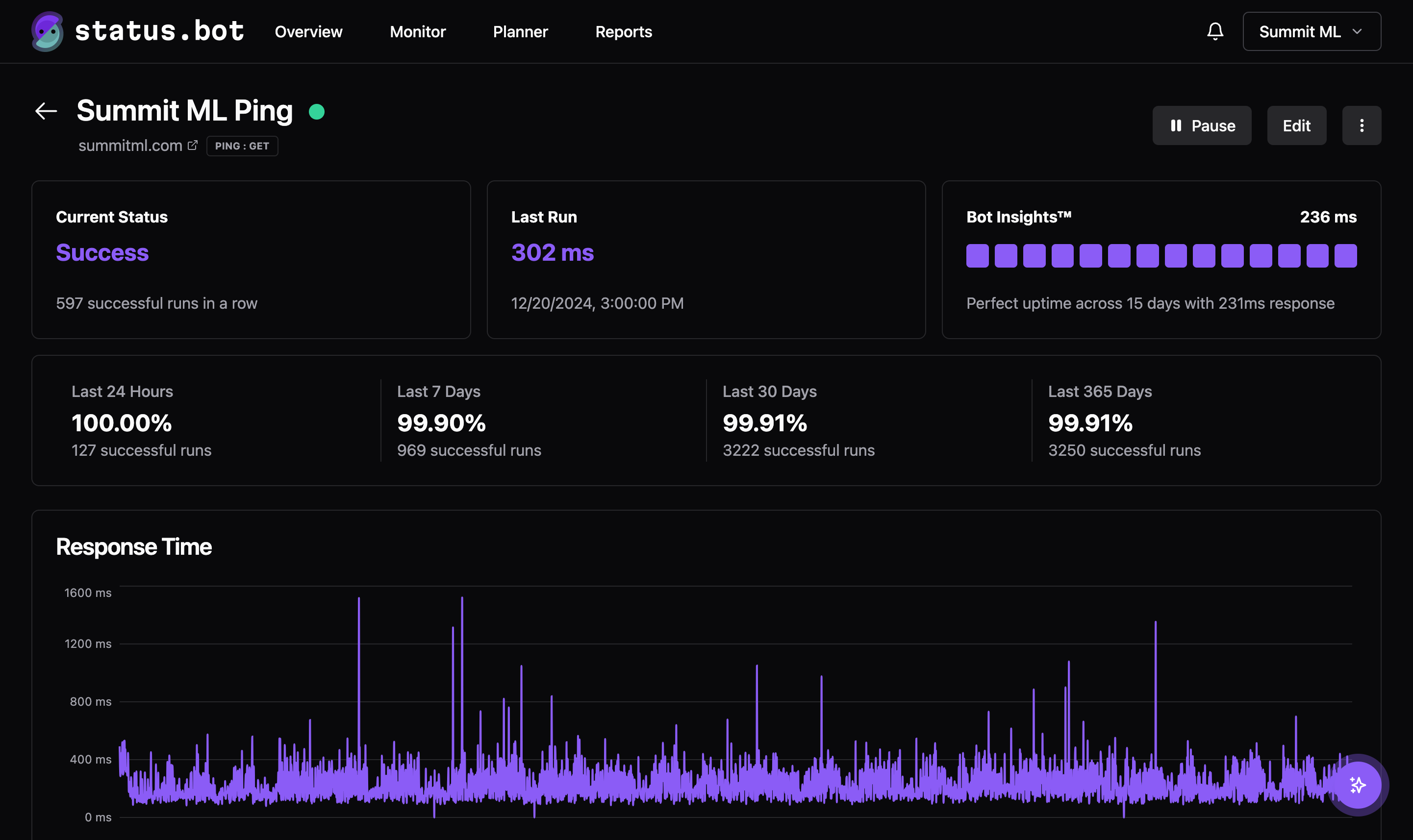Click the Response Time chart heading
Screen dimensions: 1413x840
133,547
